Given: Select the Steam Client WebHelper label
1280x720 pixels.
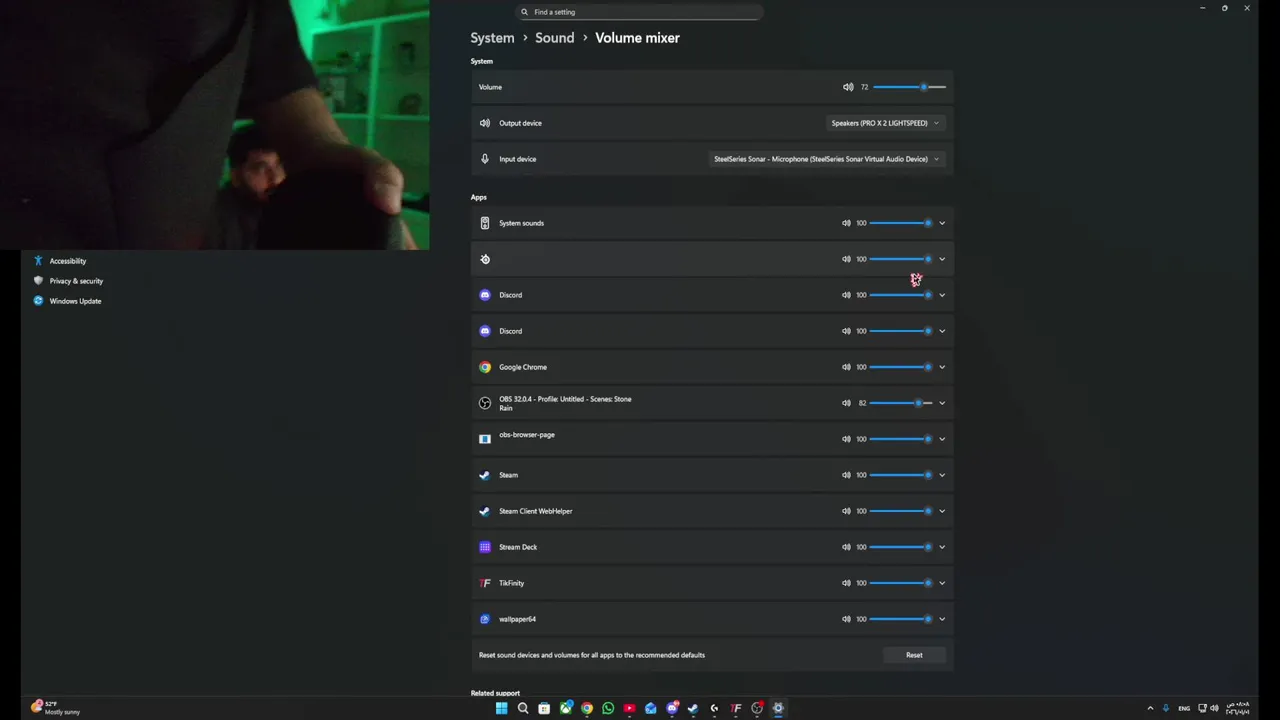Looking at the screenshot, I should 536,511.
